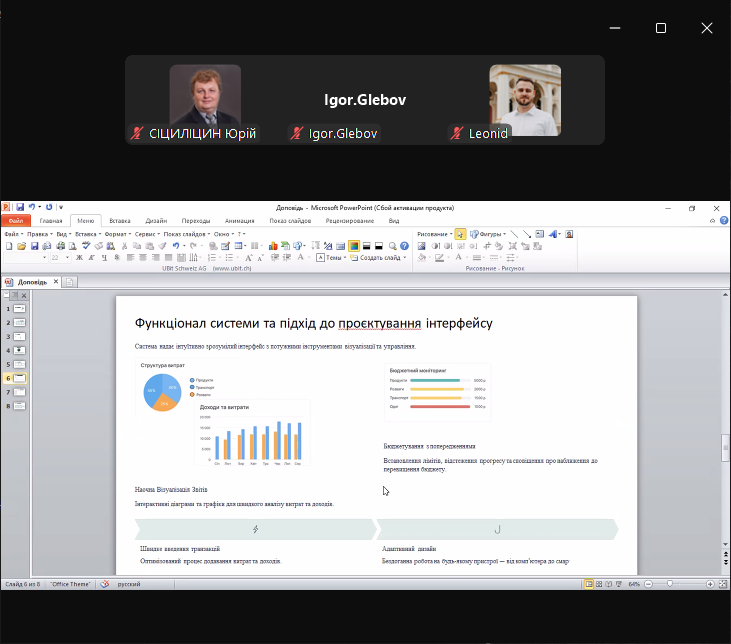Toggle muted microphone icon for СІЦИЛІЦИН Юрій
This screenshot has height=644, width=731.
[x=137, y=133]
